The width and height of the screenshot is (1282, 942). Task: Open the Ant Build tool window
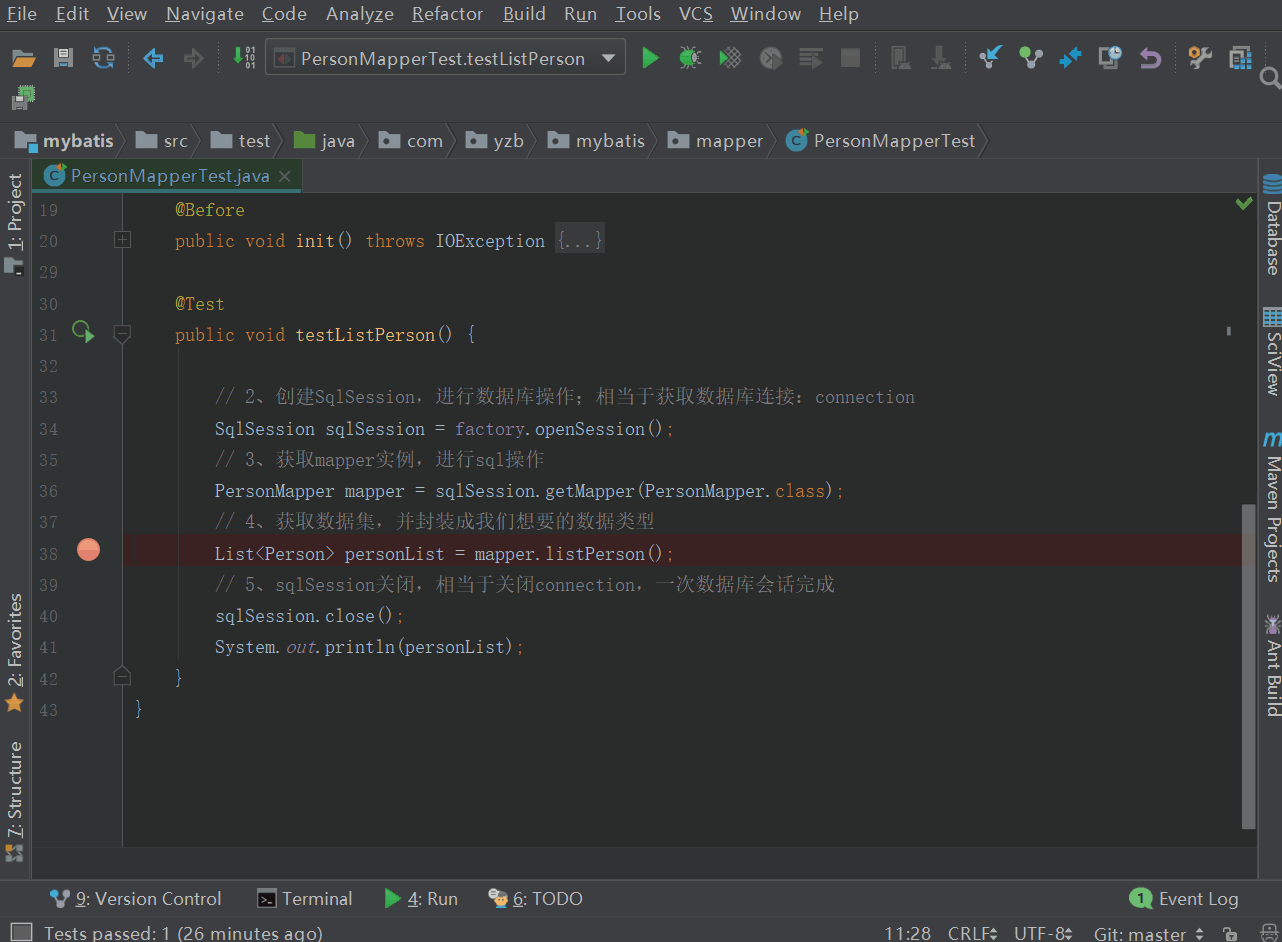point(1271,665)
